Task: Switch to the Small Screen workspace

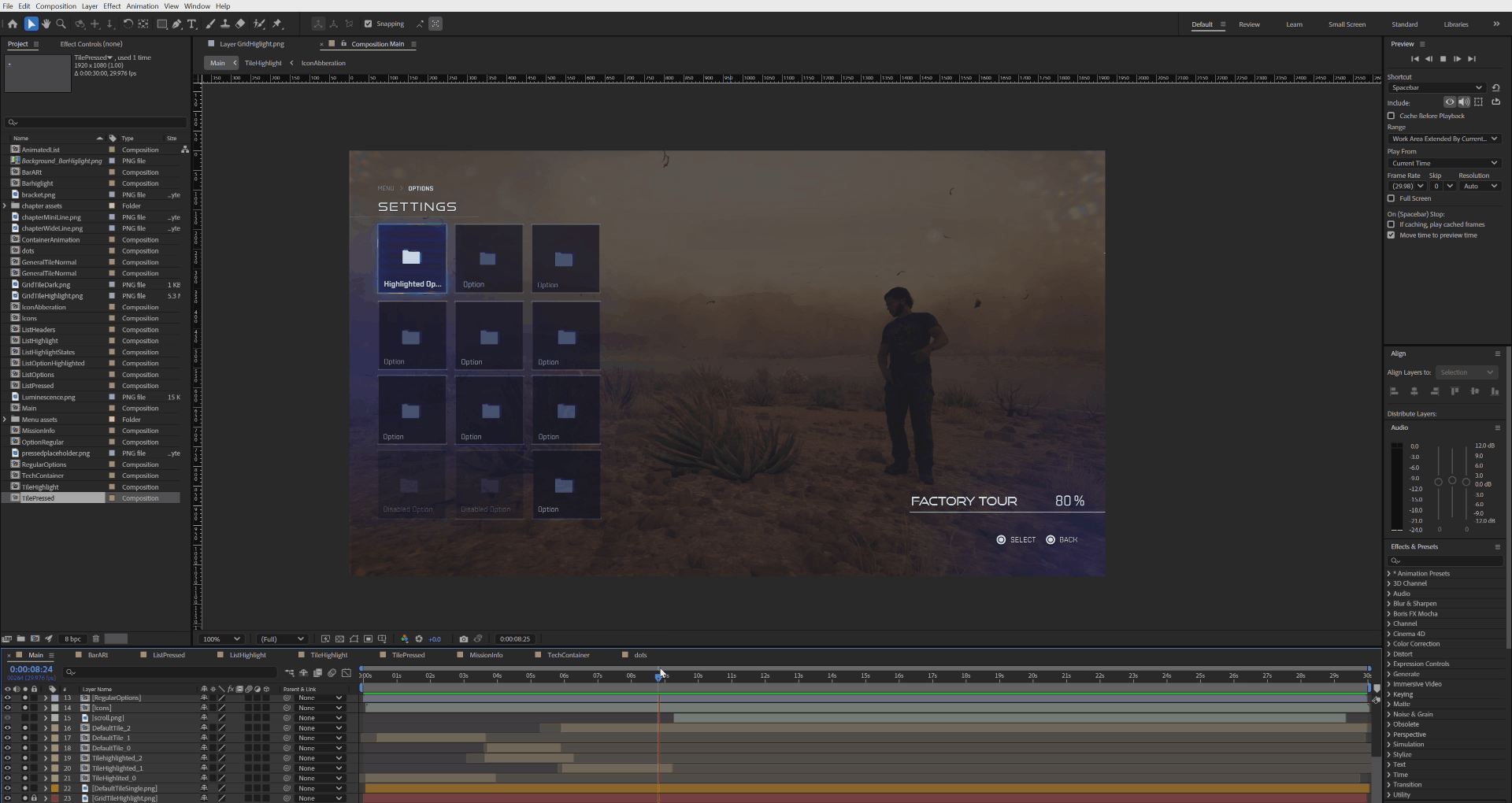Action: 1347,24
